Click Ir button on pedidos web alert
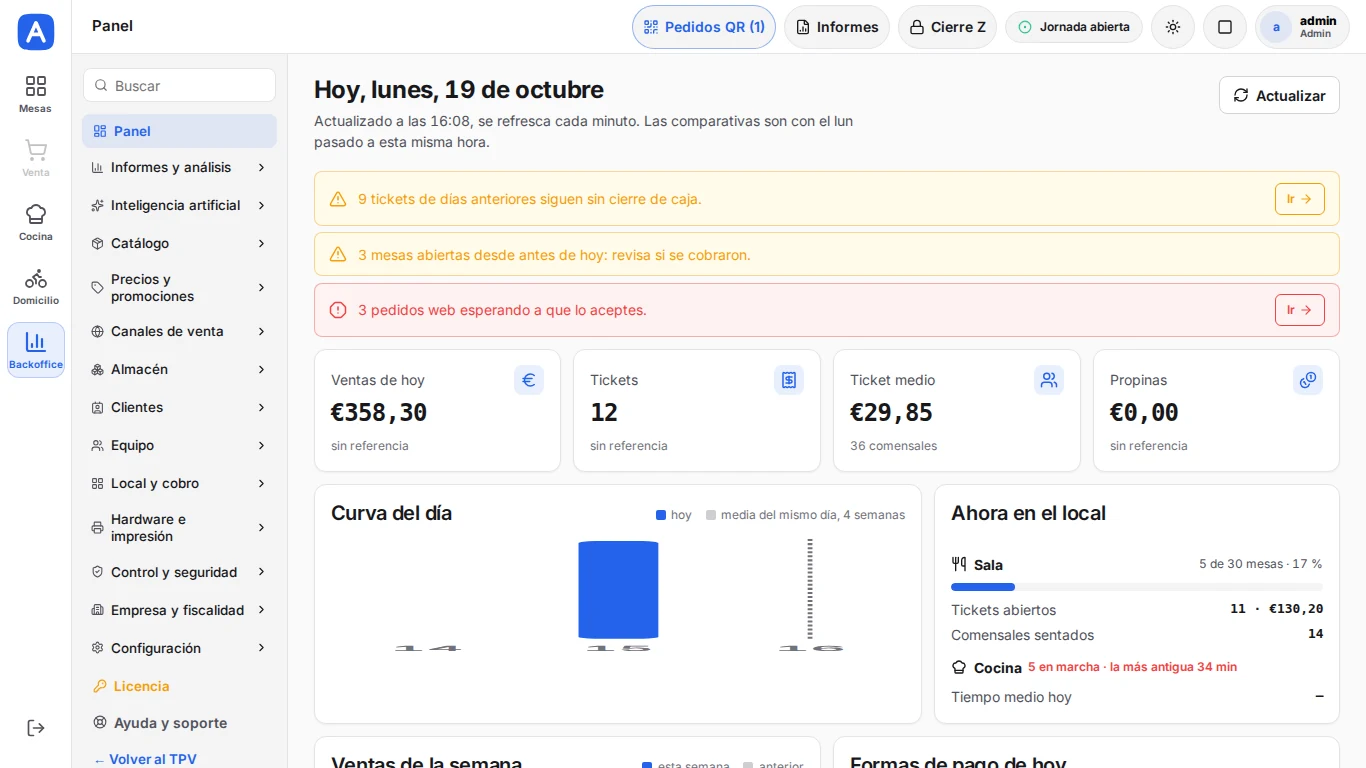The height and width of the screenshot is (768, 1366). pyautogui.click(x=1300, y=310)
